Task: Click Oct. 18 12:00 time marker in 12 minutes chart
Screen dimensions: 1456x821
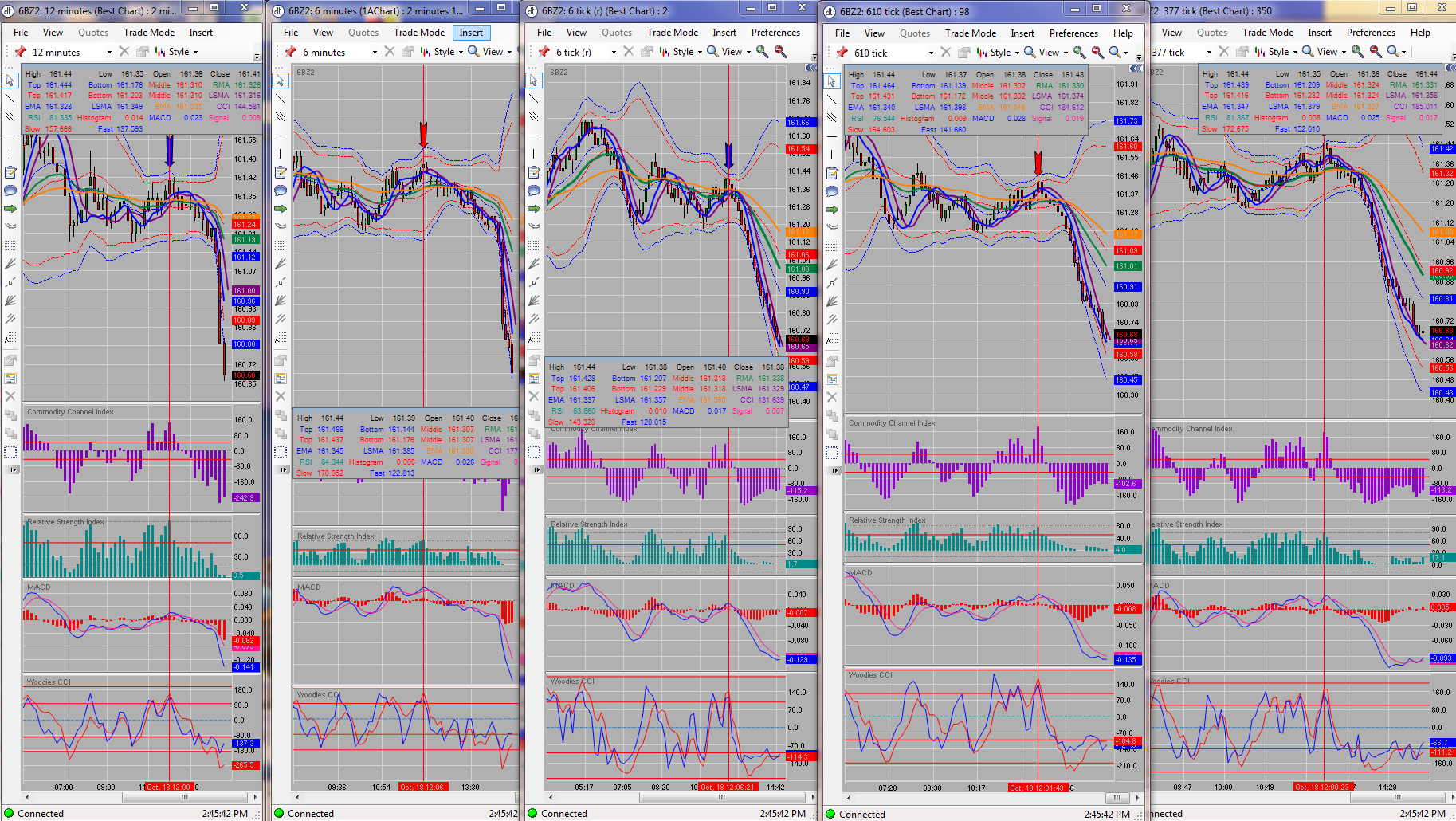Action: (x=169, y=787)
